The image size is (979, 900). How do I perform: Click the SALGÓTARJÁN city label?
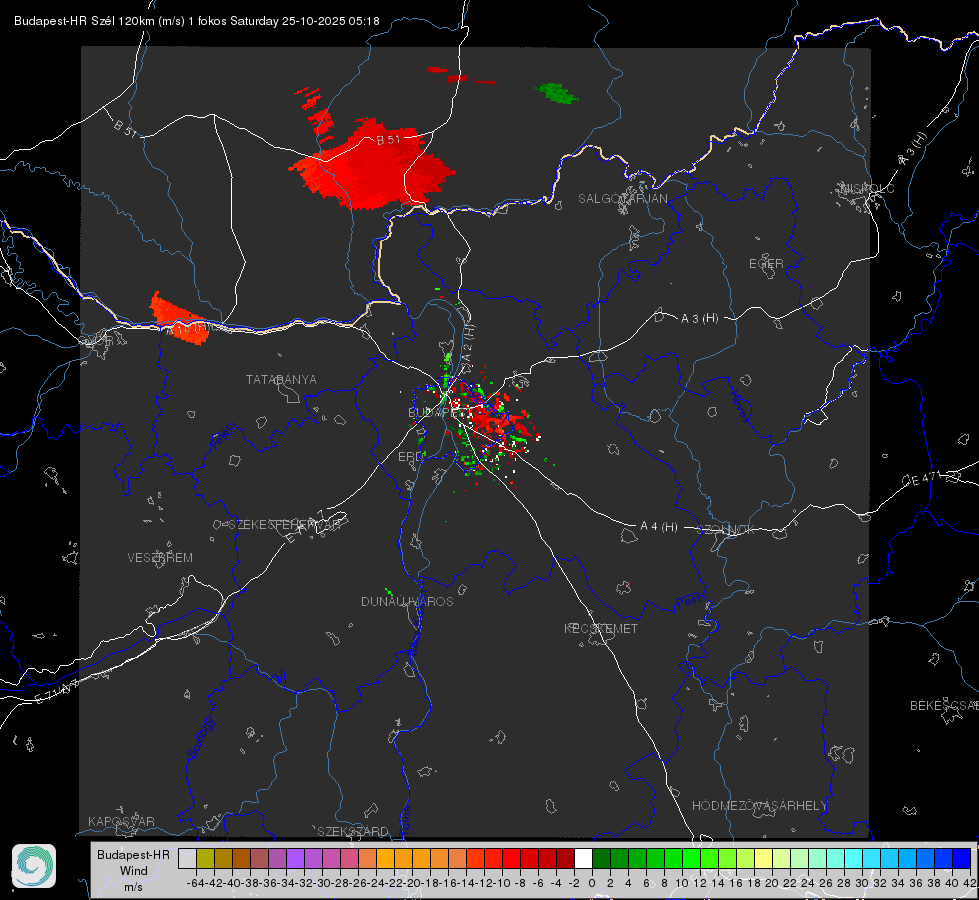[x=622, y=199]
